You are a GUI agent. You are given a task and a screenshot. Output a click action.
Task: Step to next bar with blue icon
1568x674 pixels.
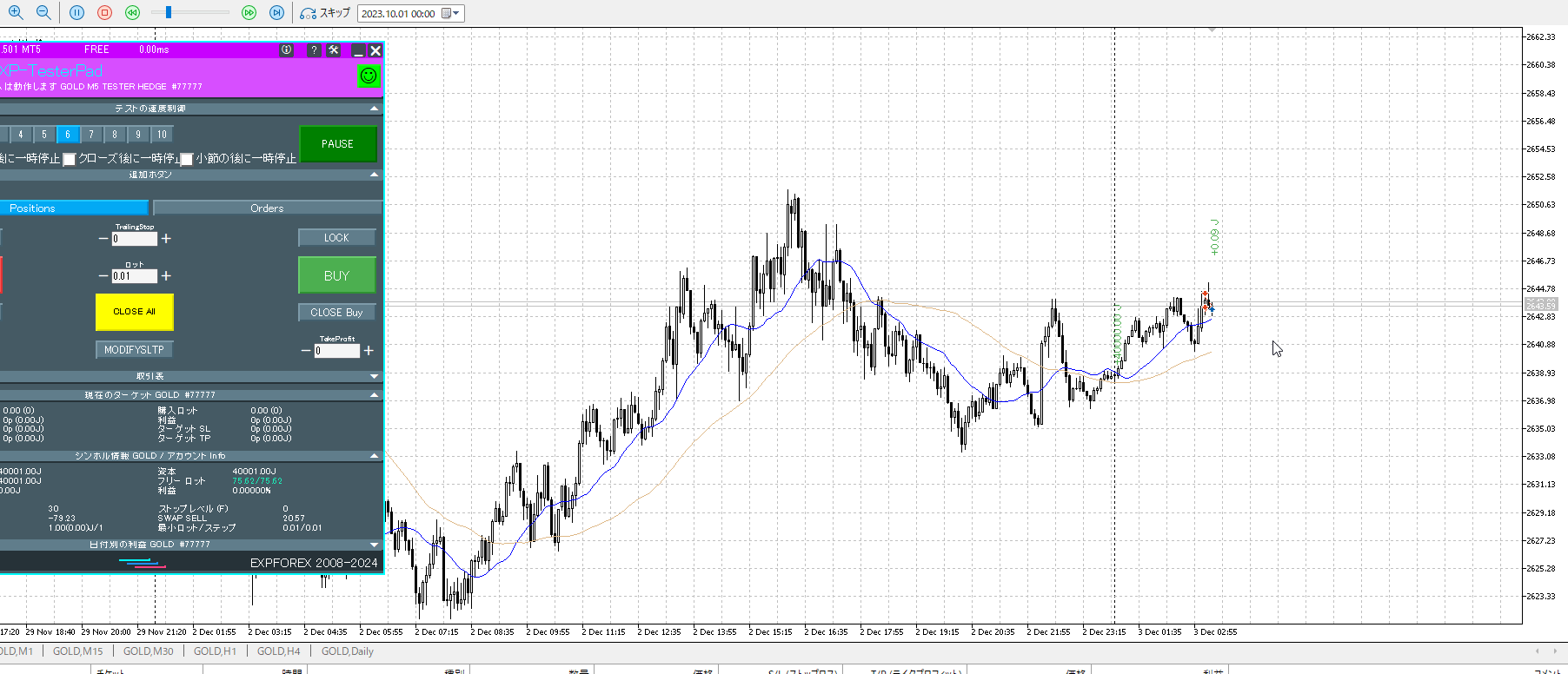pos(276,13)
